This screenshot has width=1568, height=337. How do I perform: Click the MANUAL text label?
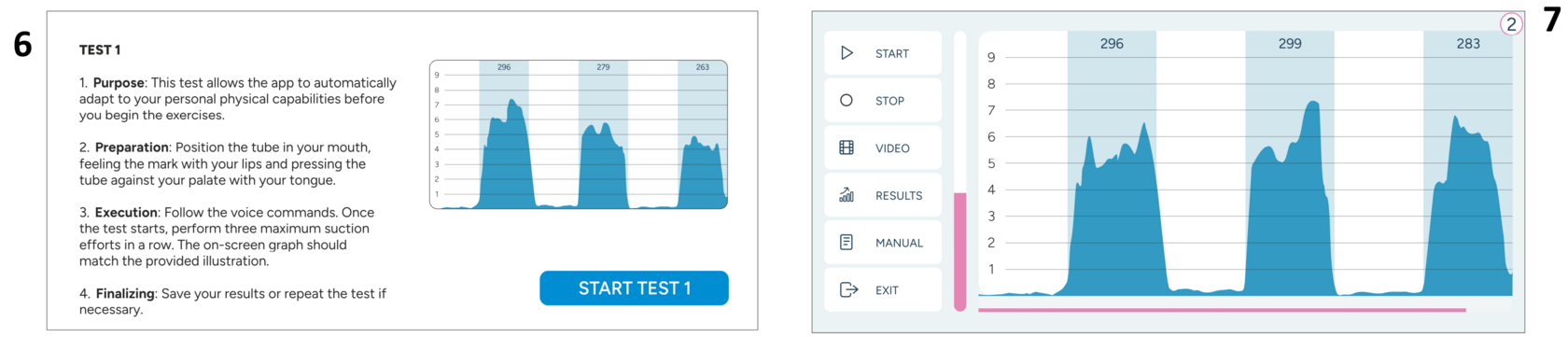pos(899,243)
